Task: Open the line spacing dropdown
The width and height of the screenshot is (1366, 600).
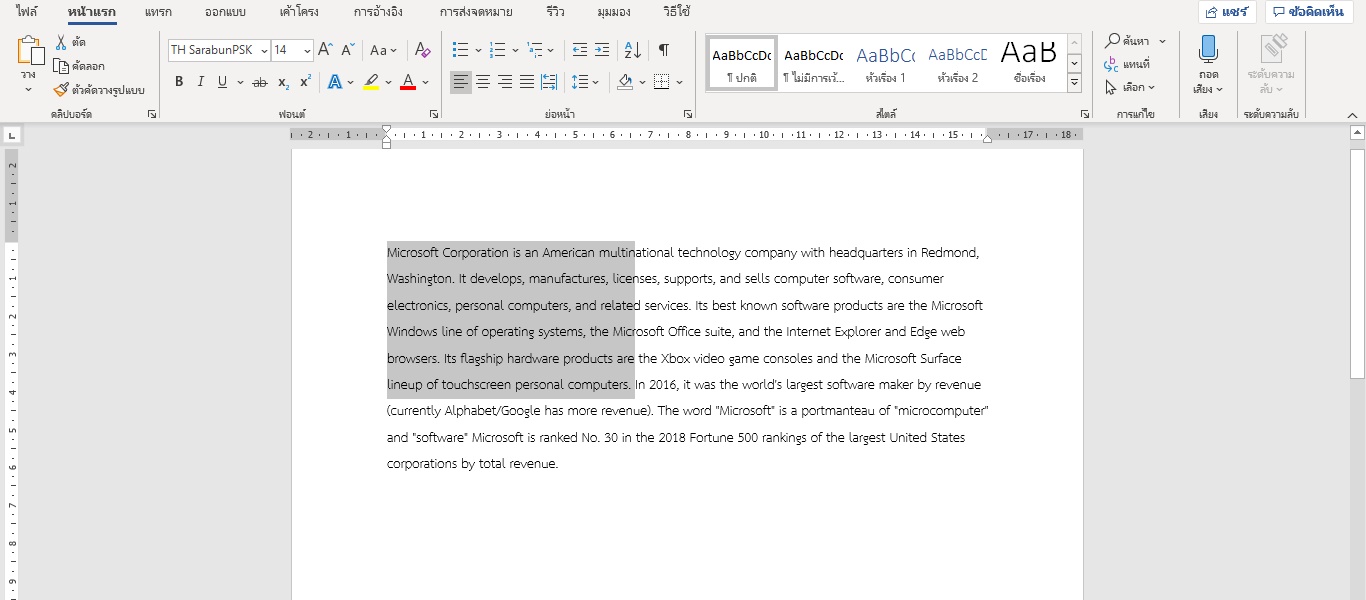Action: click(x=593, y=82)
